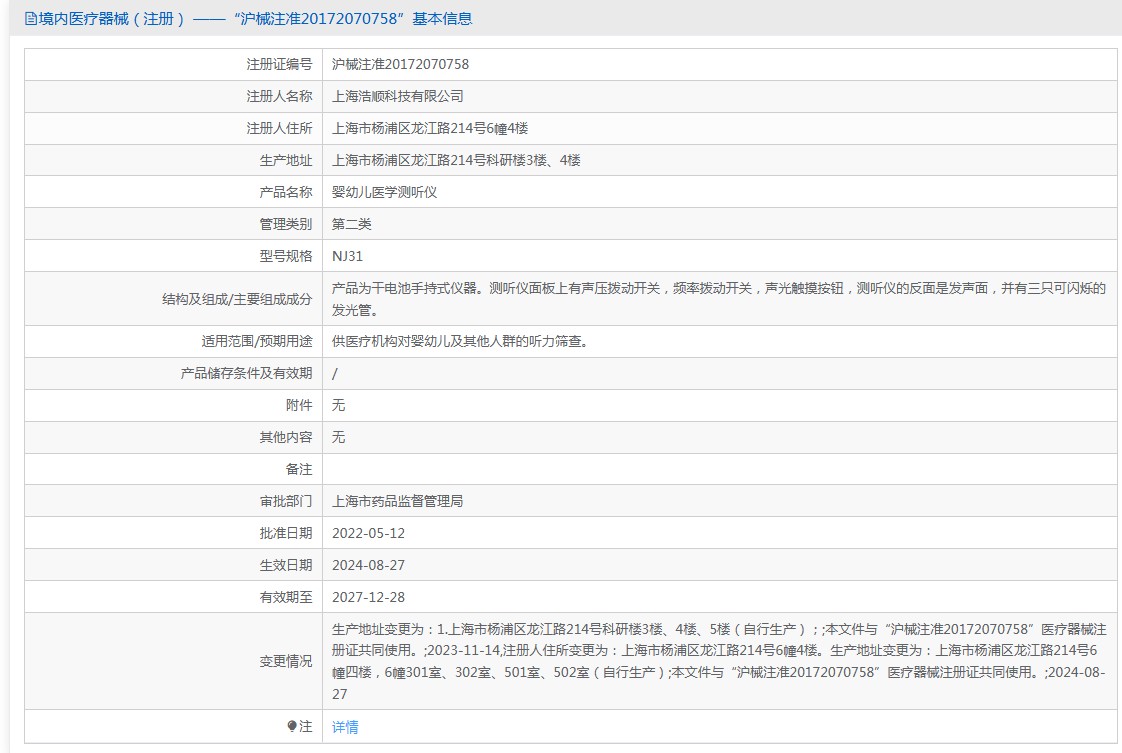Viewport: 1122px width, 753px height.
Task: Select production address ending 科研楼3楼、4楼
Action: [x=457, y=160]
